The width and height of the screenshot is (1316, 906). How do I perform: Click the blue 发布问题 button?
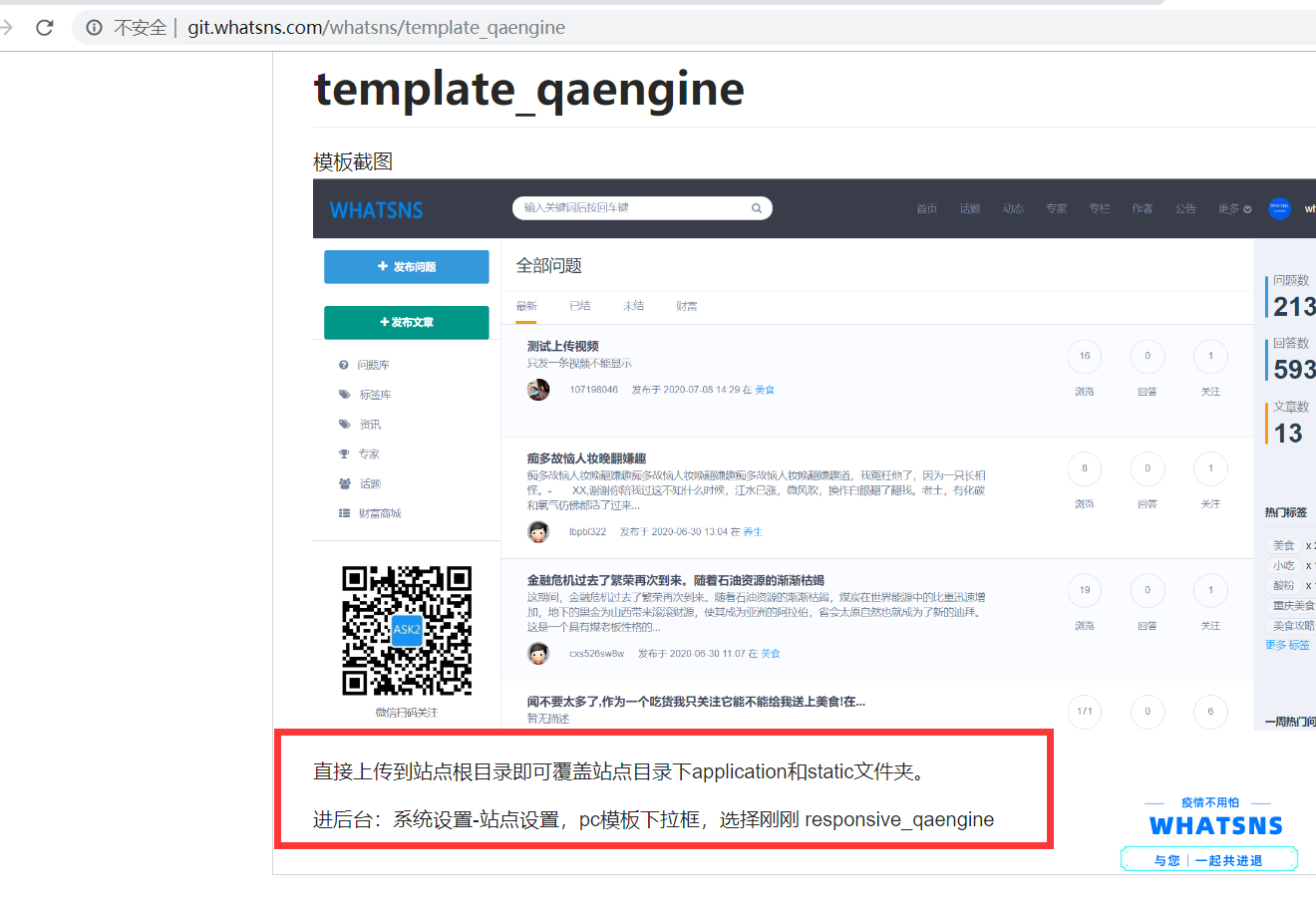pos(406,267)
